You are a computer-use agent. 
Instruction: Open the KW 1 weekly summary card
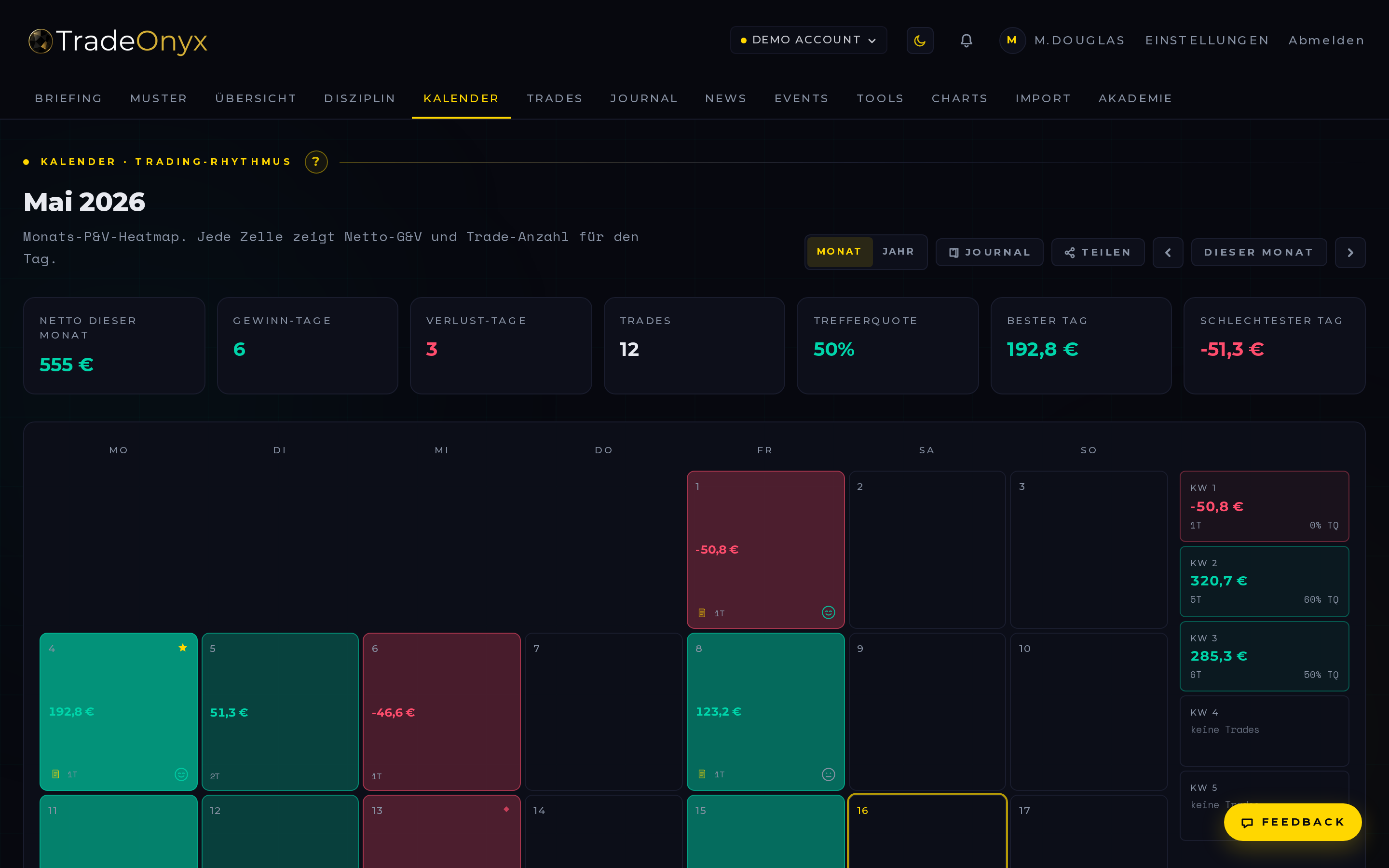(1265, 506)
